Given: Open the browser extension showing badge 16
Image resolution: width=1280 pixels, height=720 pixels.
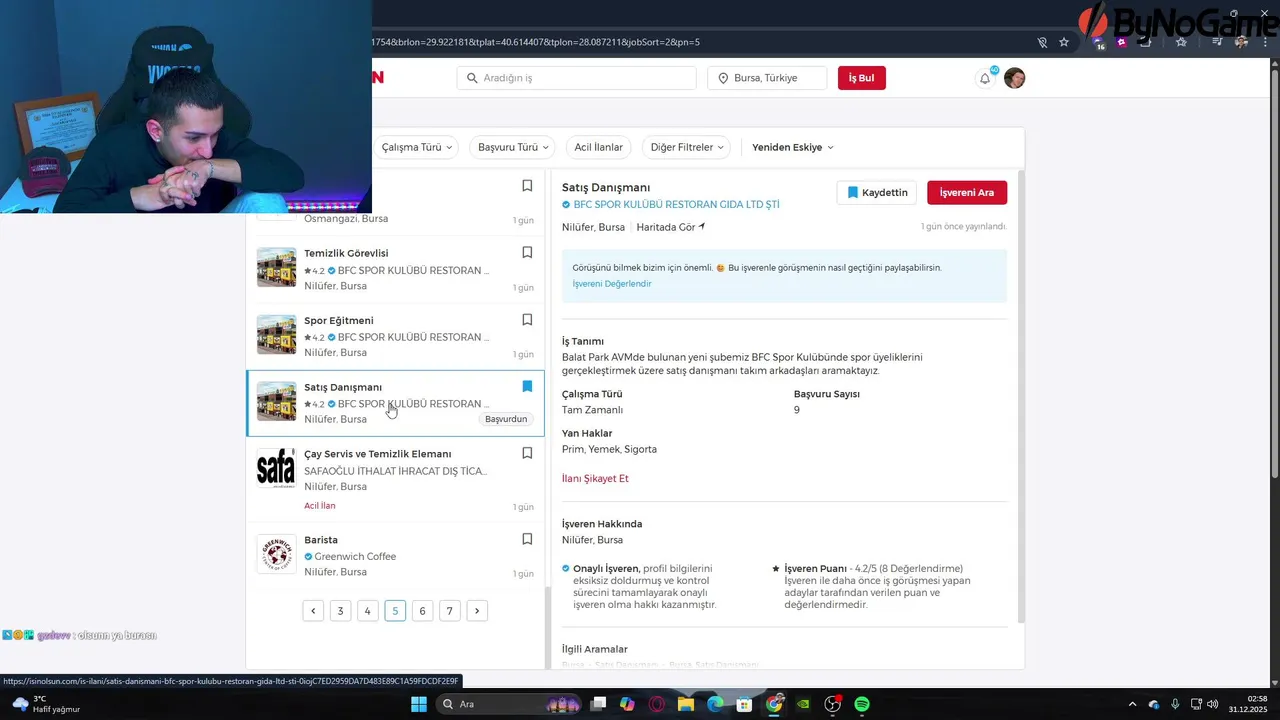Looking at the screenshot, I should (x=1099, y=42).
